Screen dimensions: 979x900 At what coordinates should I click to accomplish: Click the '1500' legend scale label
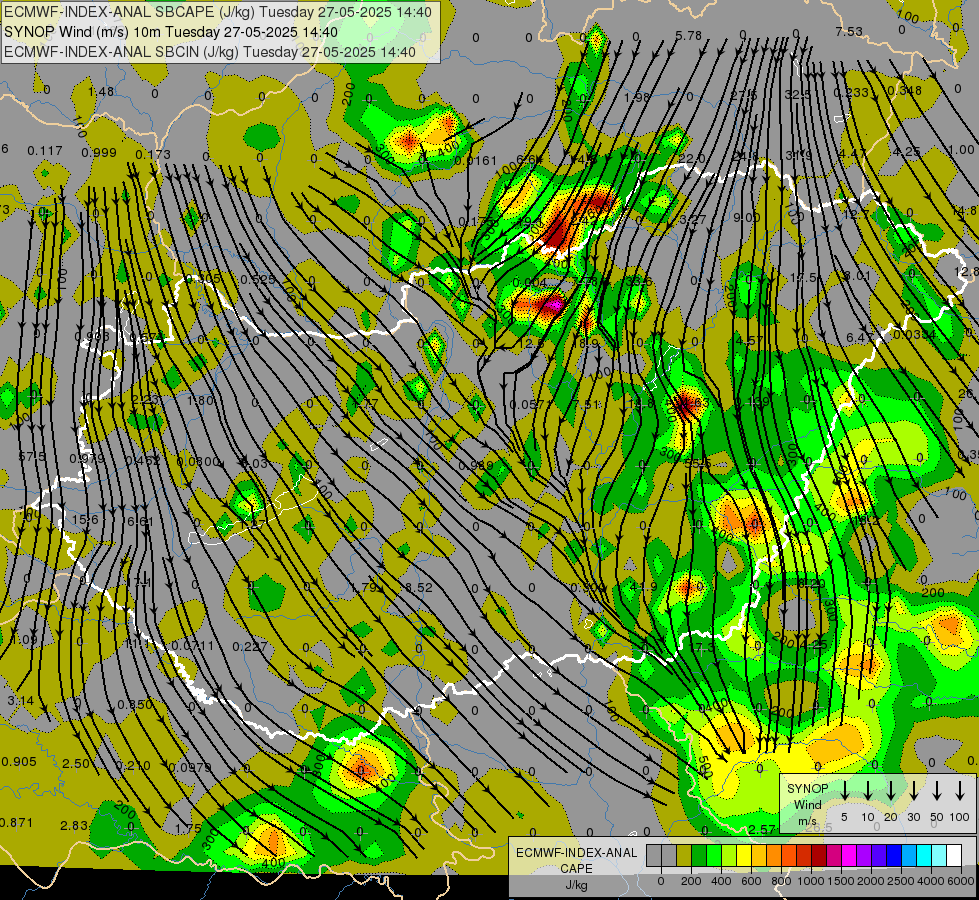(840, 881)
